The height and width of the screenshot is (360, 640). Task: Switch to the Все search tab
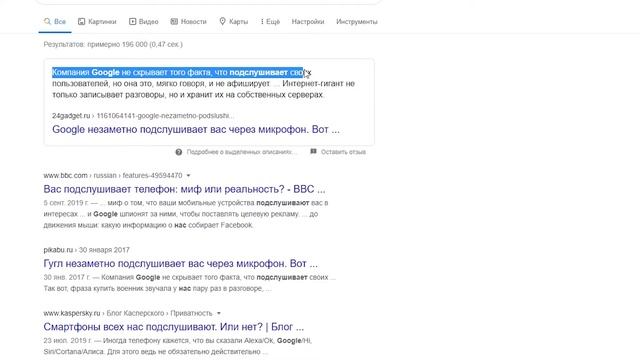pyautogui.click(x=55, y=22)
